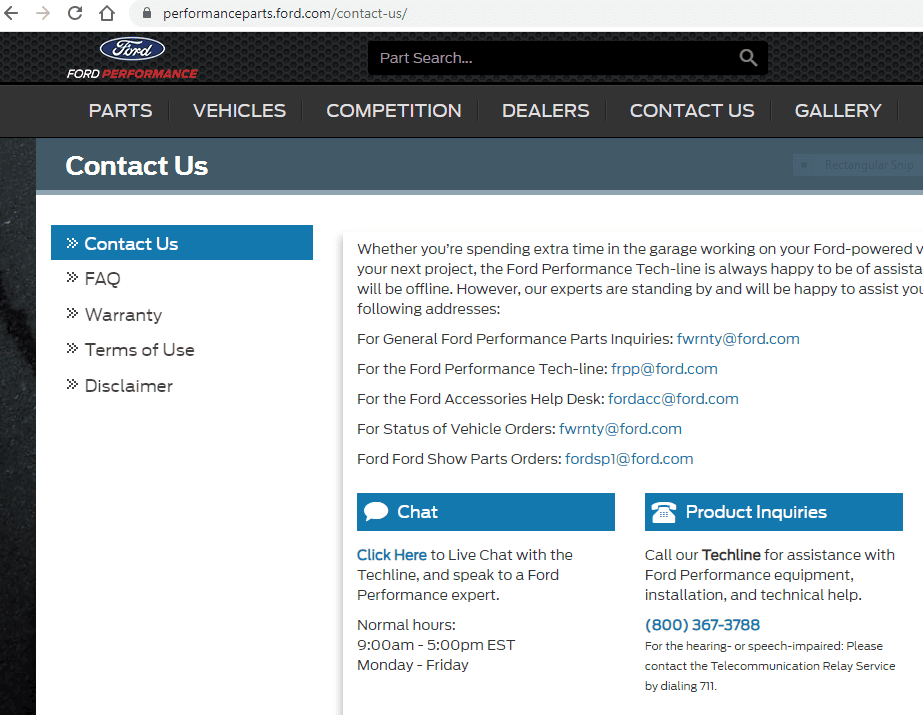Click the 'Monday - Friday' text

tap(413, 665)
